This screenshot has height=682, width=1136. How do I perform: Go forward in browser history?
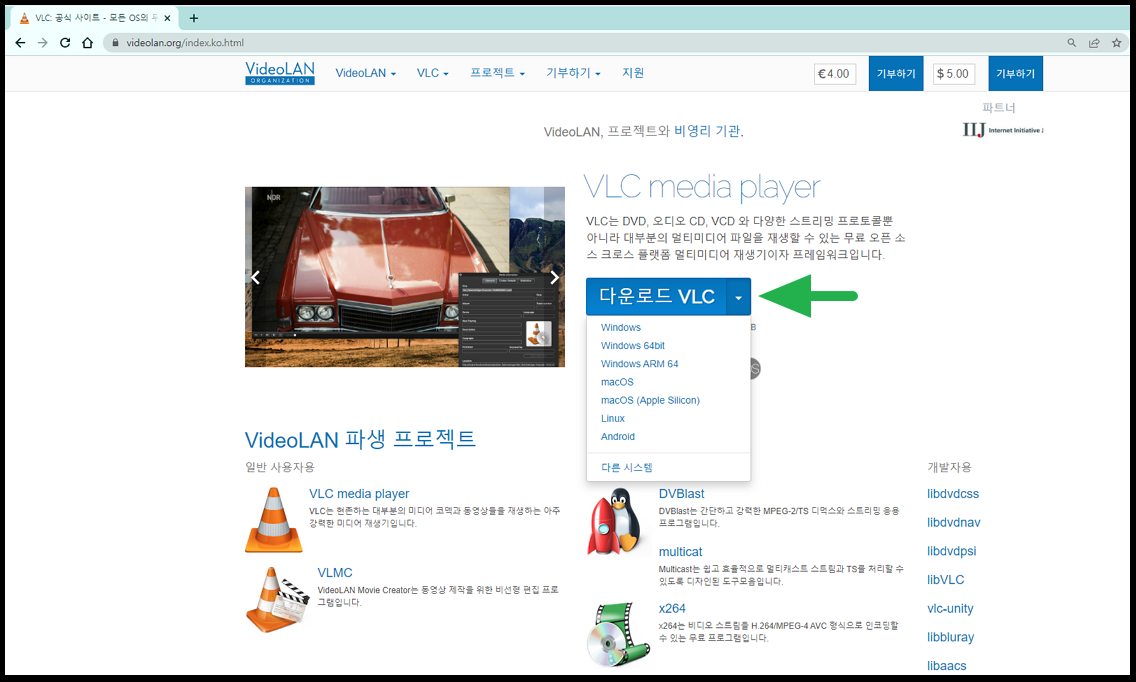point(43,43)
